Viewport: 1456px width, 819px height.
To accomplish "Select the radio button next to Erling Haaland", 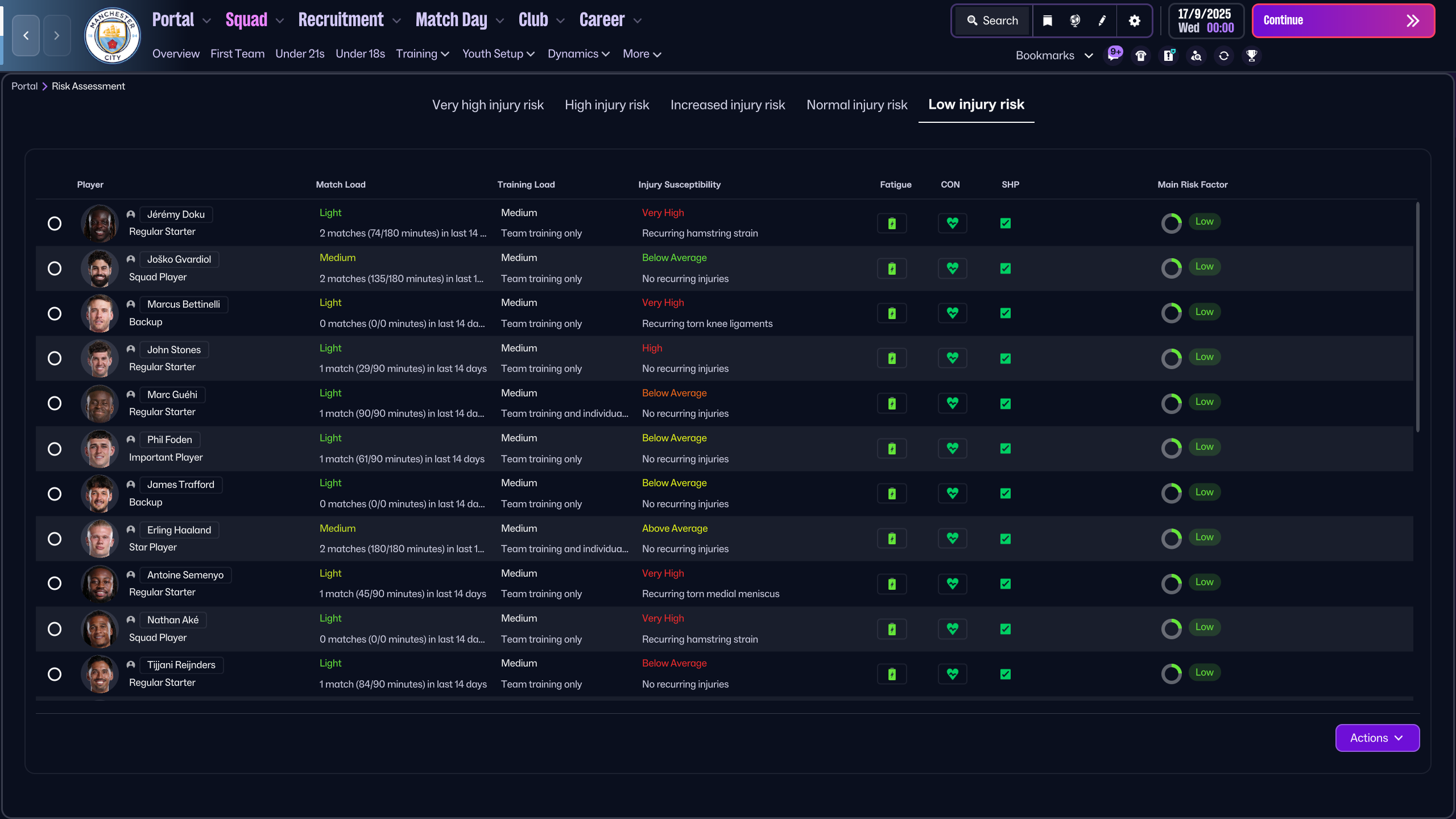I will click(x=55, y=539).
